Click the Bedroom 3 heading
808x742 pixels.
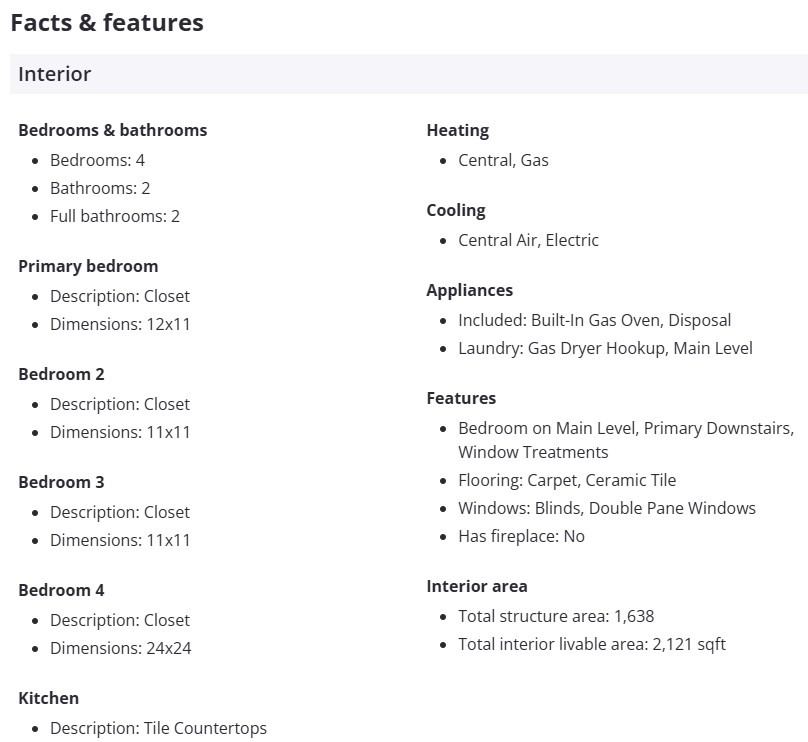pyautogui.click(x=61, y=482)
